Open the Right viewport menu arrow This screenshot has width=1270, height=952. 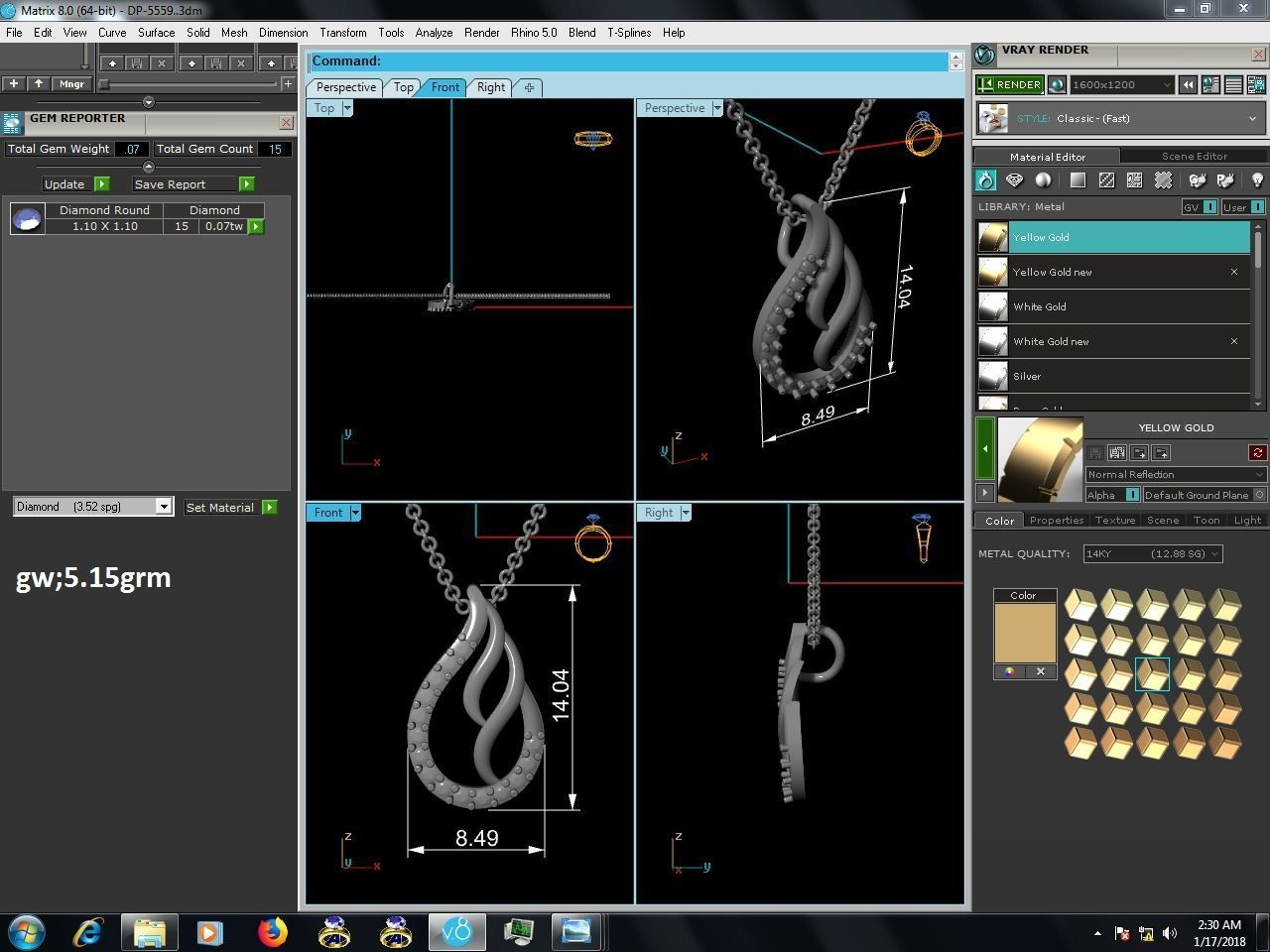pyautogui.click(x=686, y=513)
